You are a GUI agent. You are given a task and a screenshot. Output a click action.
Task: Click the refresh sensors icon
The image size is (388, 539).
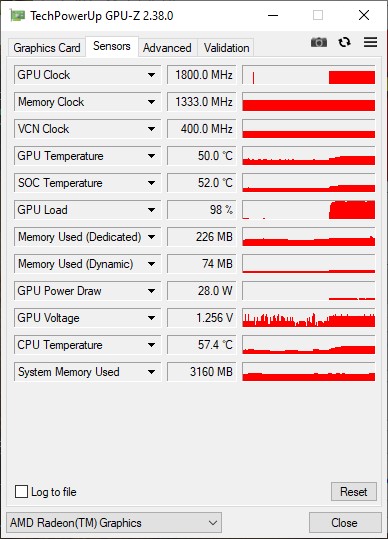coord(344,42)
